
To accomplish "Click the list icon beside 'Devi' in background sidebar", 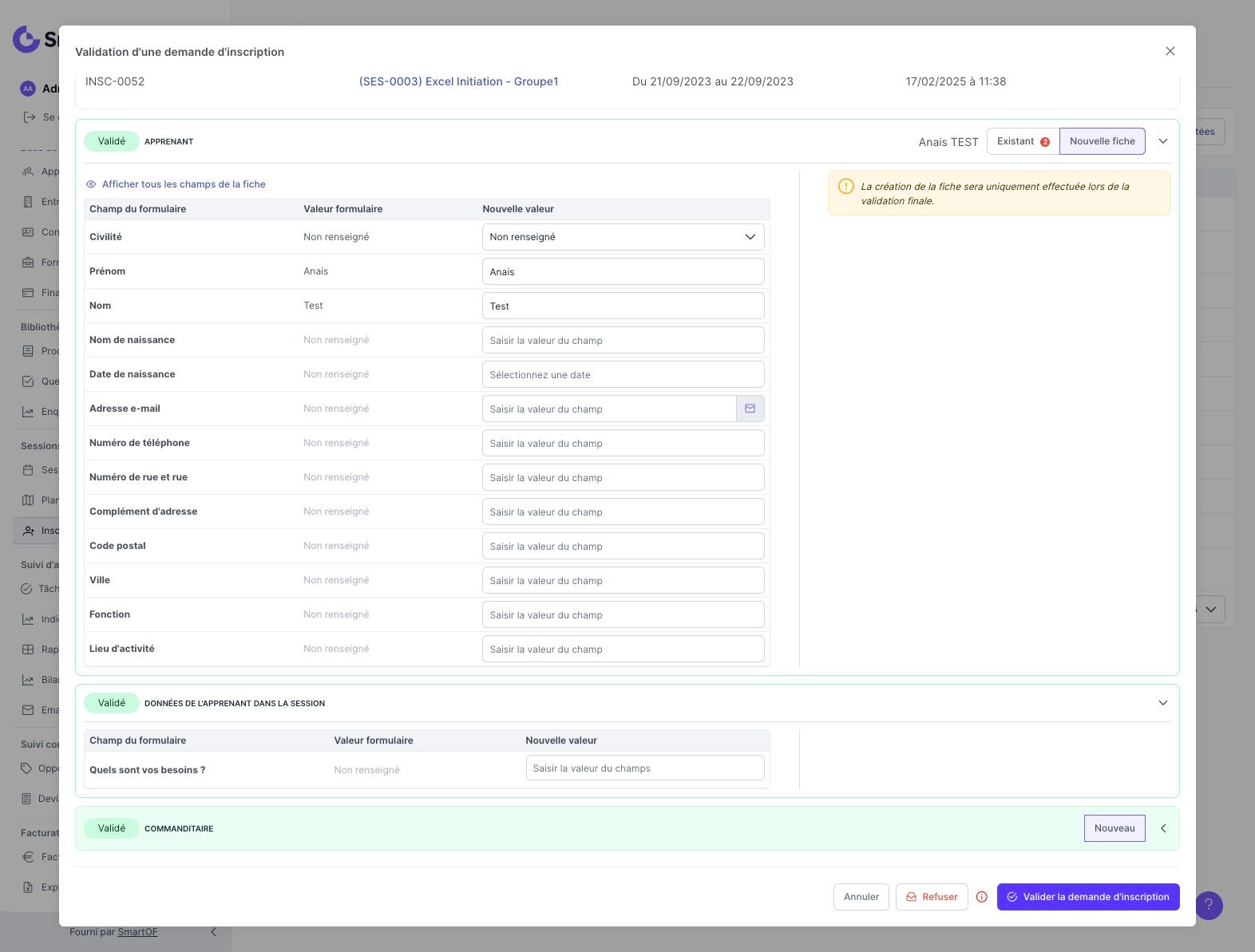I will click(26, 799).
